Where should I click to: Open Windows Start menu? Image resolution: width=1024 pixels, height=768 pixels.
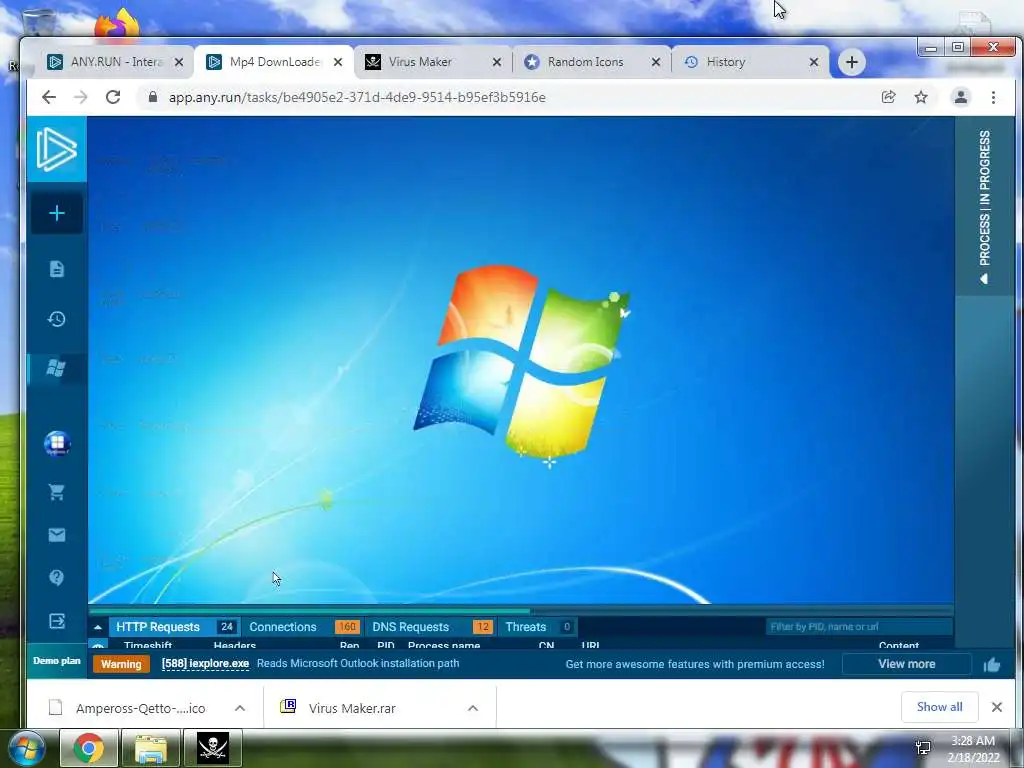point(27,748)
